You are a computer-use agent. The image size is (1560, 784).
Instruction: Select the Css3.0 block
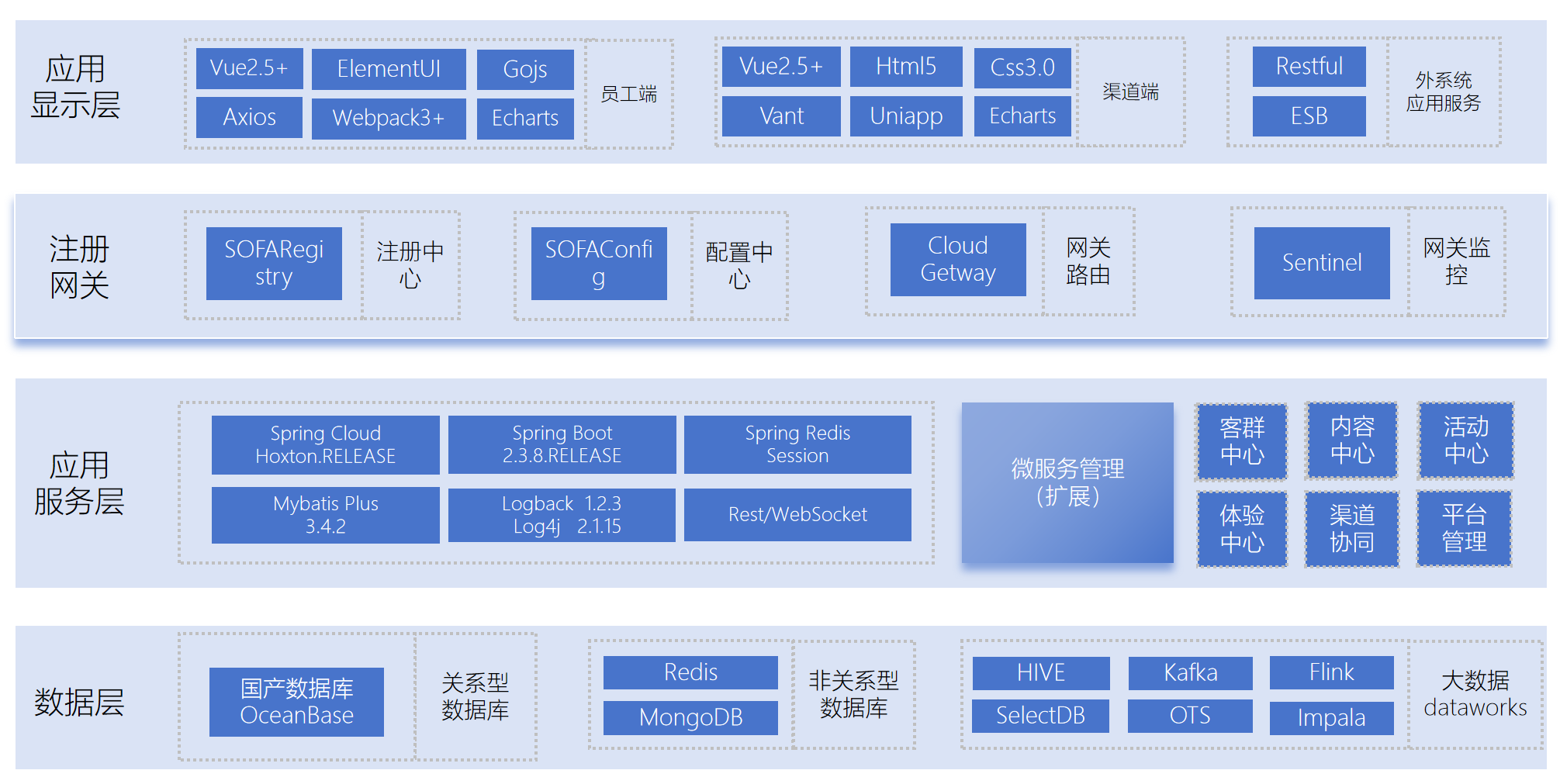(x=1022, y=67)
